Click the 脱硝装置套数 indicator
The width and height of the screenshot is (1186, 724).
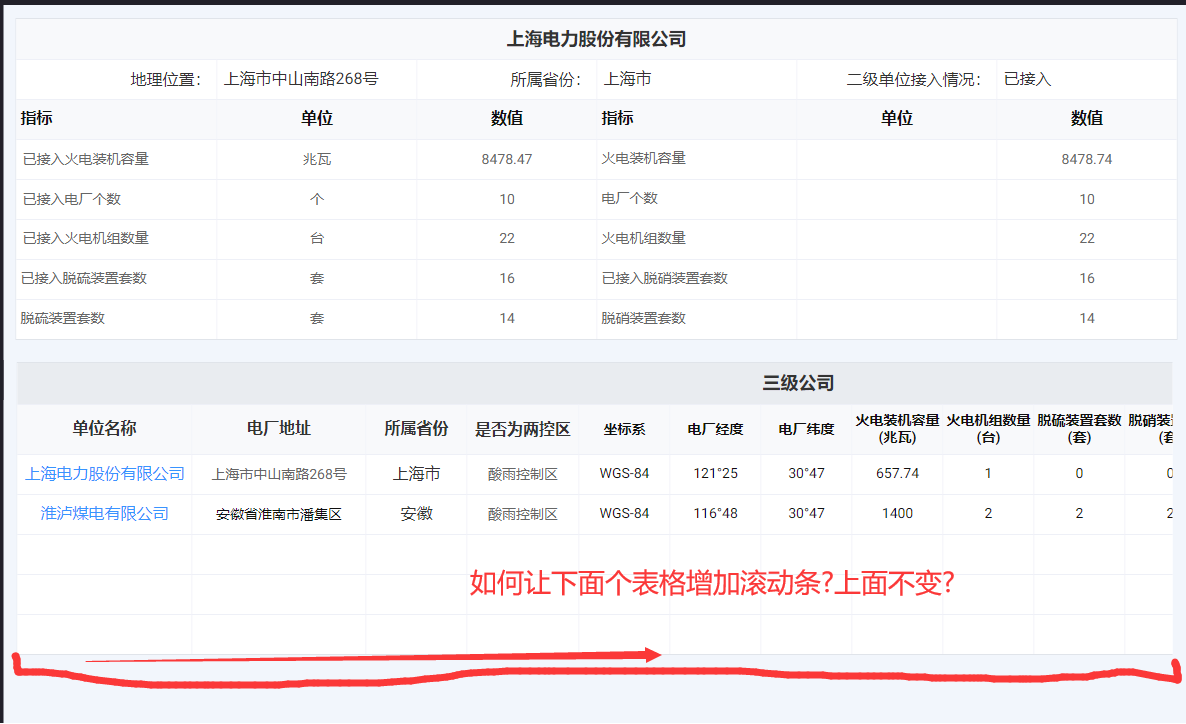tap(644, 318)
